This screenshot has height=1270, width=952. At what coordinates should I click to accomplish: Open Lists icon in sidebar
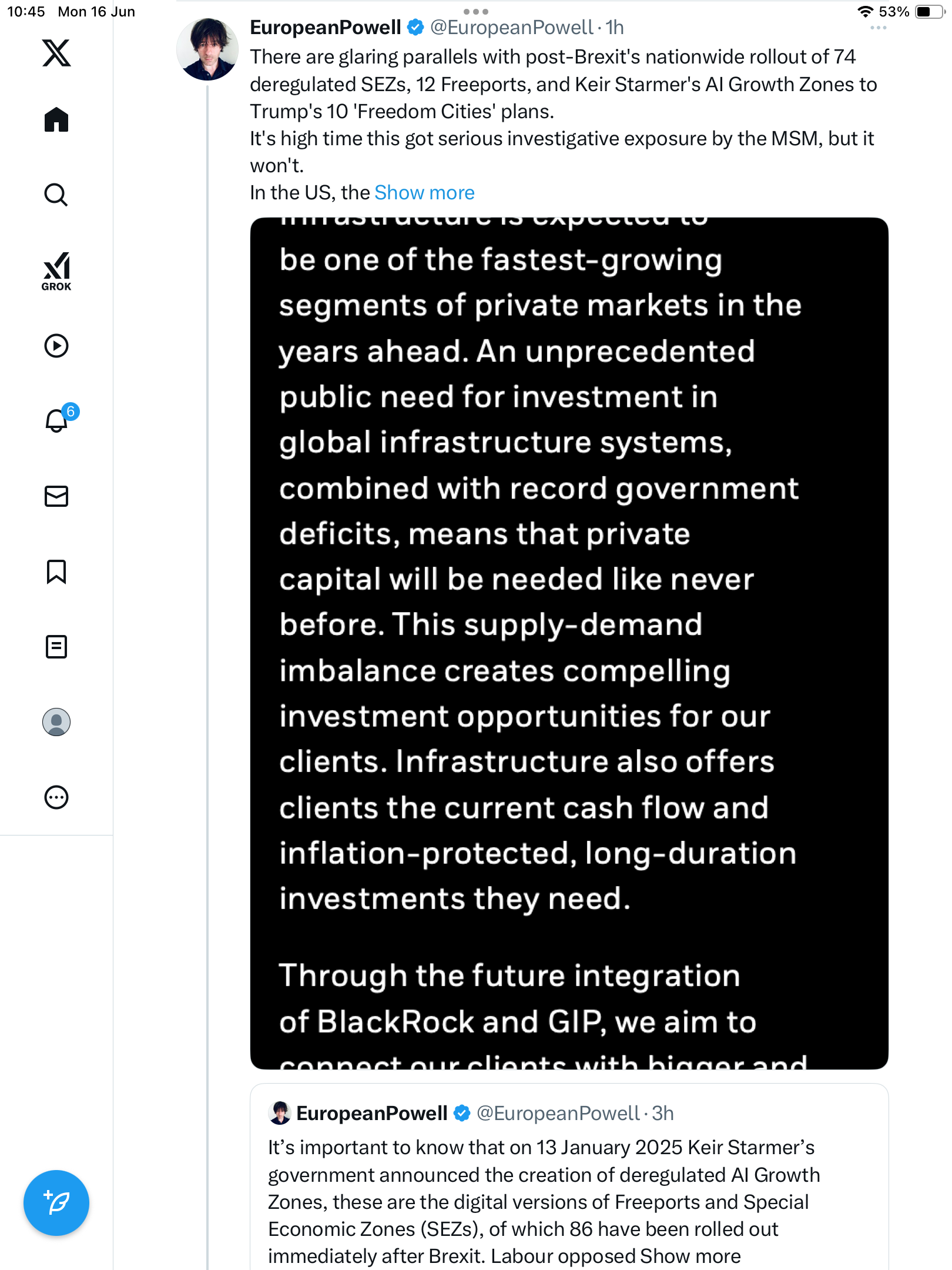point(56,647)
